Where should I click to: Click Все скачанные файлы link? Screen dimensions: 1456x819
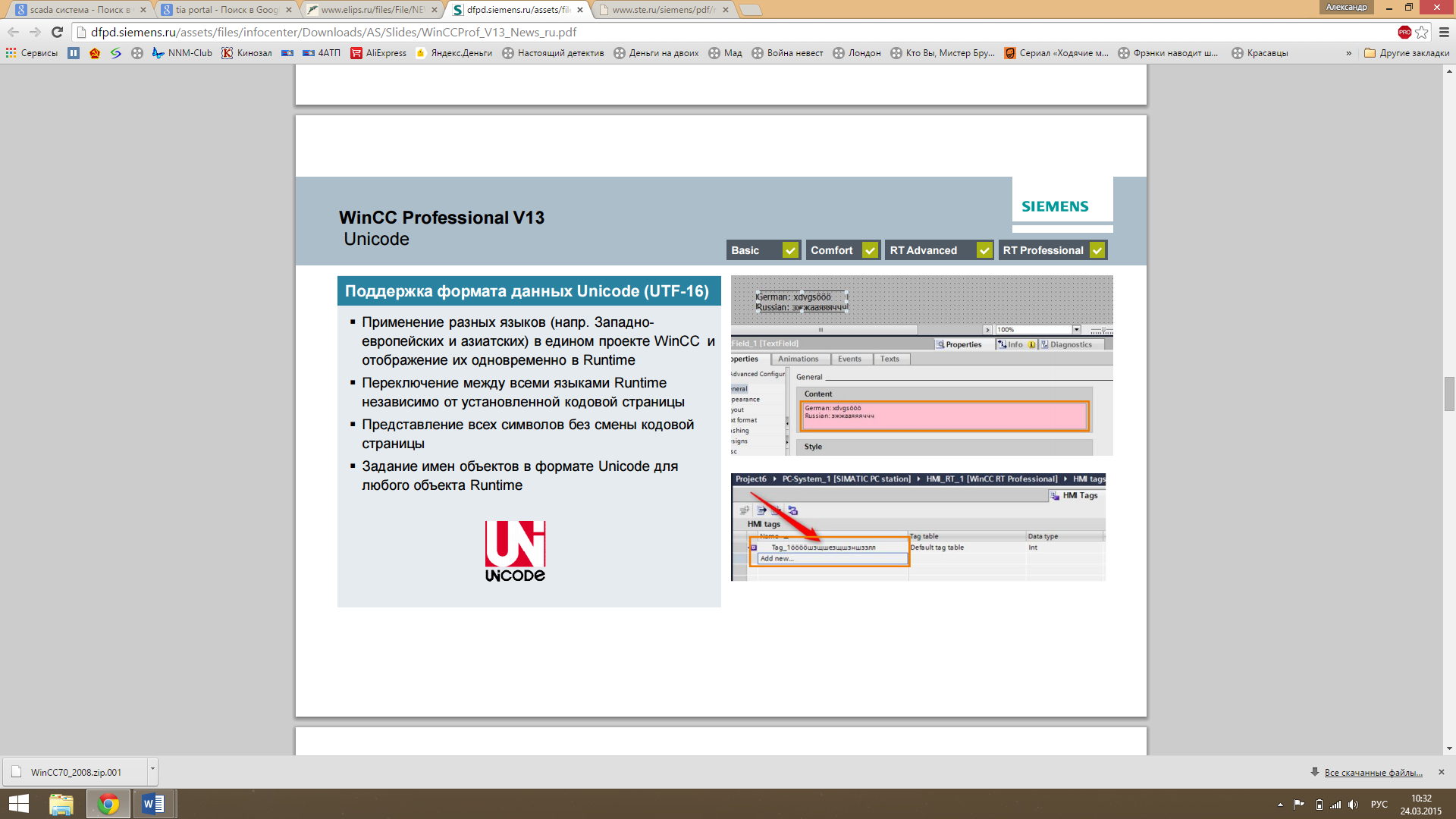[1373, 773]
